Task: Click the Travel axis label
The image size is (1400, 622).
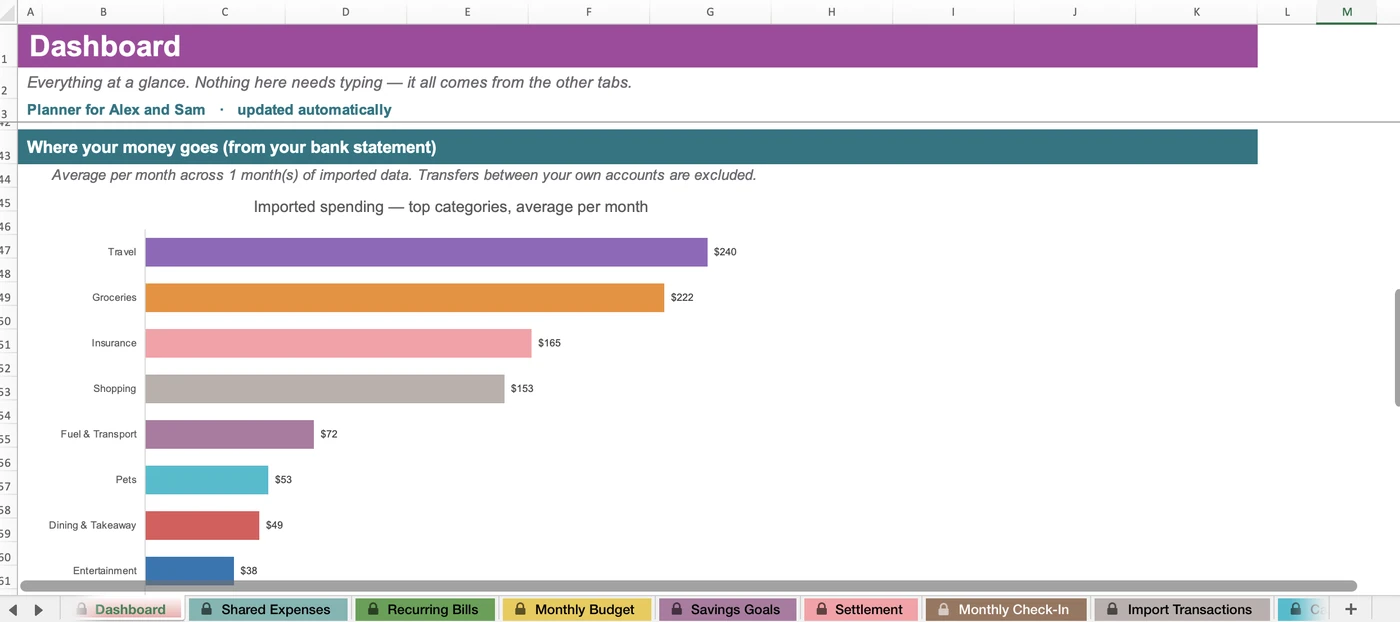Action: pyautogui.click(x=122, y=252)
